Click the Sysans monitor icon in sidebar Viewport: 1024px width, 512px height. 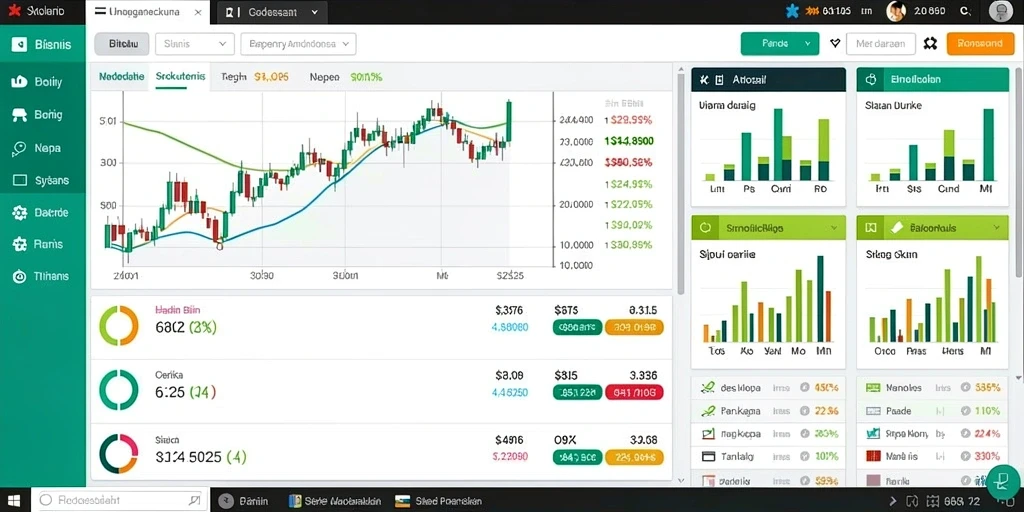[x=20, y=180]
